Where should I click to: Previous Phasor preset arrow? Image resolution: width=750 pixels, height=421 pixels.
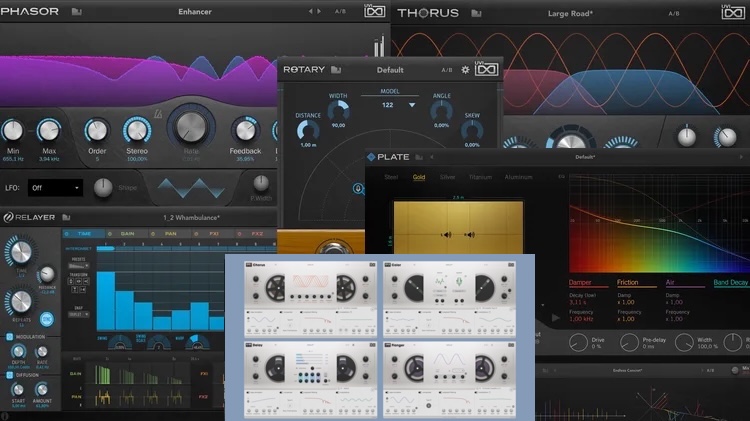pos(310,11)
